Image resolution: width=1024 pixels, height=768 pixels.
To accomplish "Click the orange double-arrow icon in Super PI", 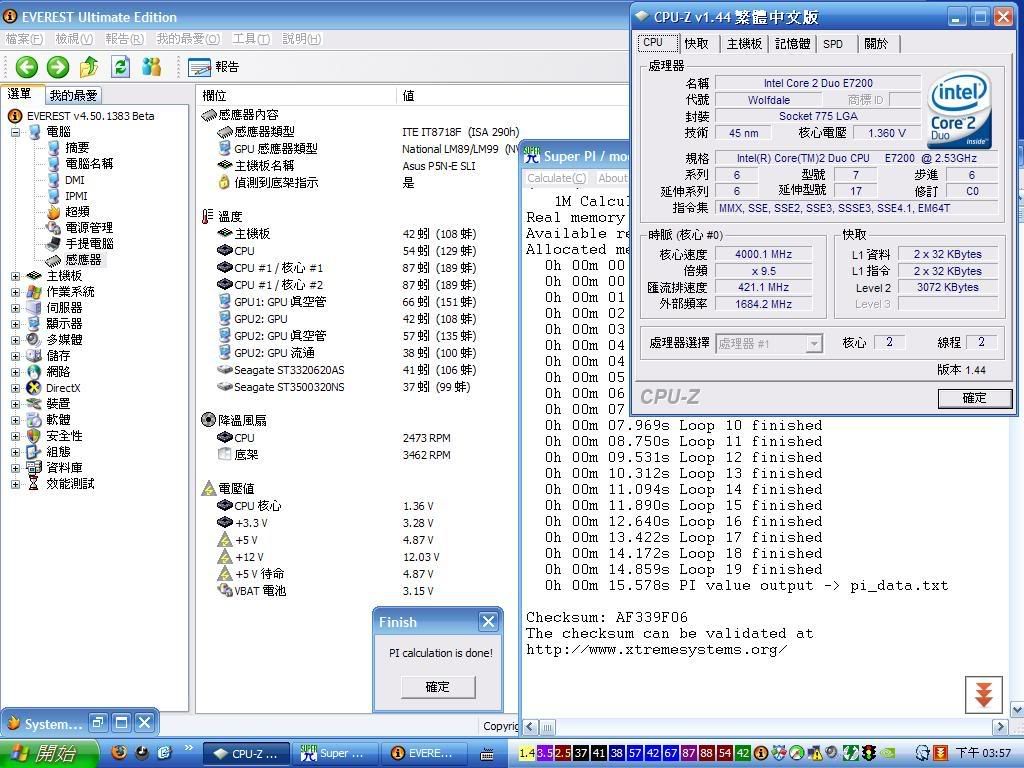I will point(983,695).
